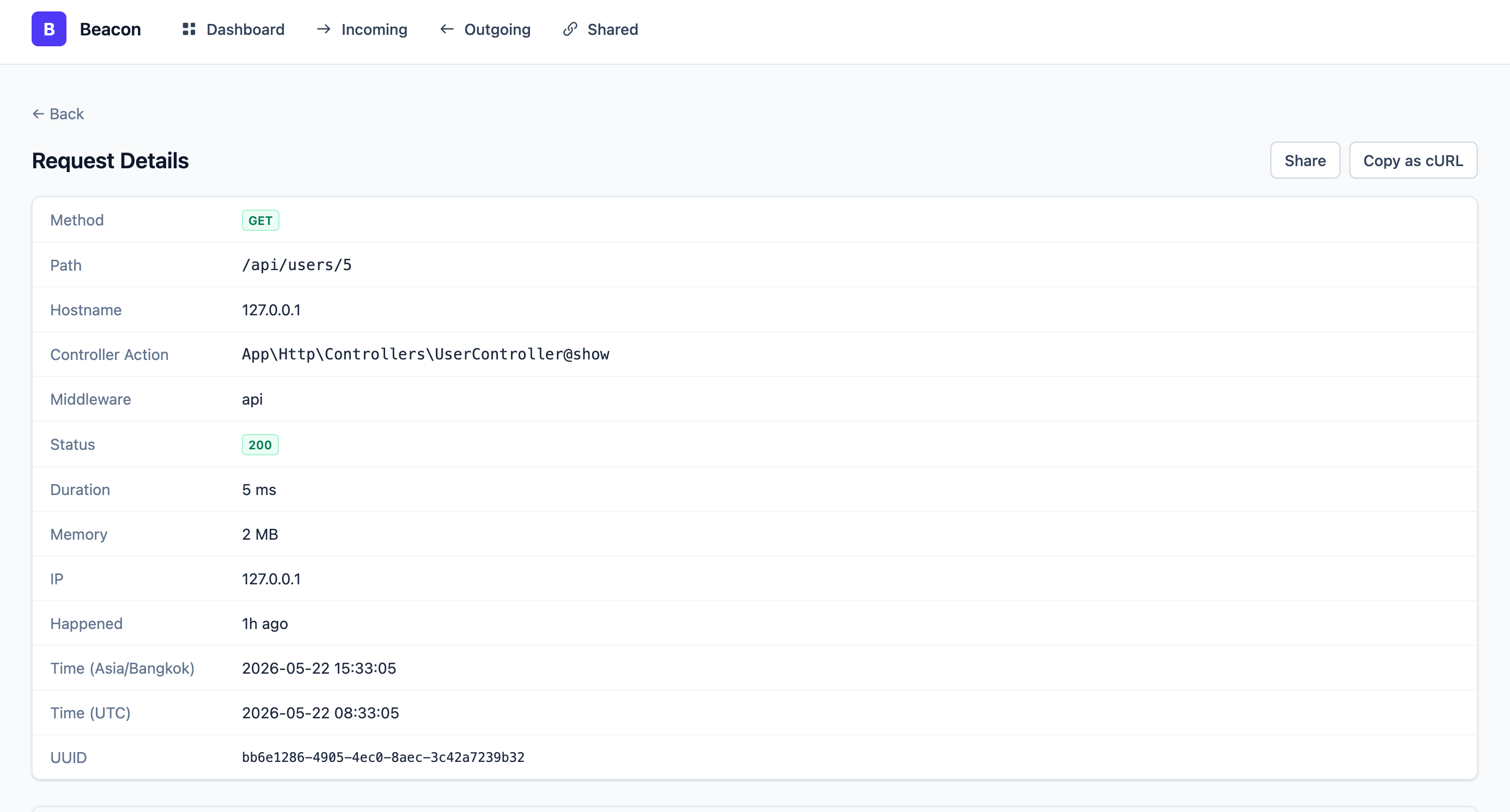The width and height of the screenshot is (1510, 812).
Task: Click the Shared link icon
Action: [x=570, y=29]
